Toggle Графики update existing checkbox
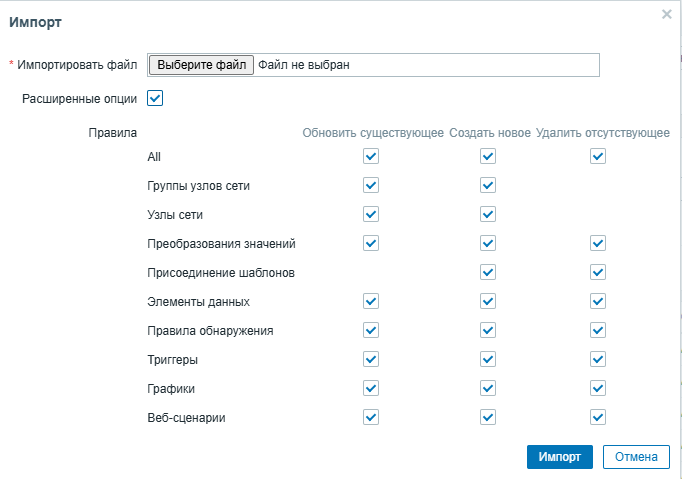The height and width of the screenshot is (479, 682). tap(371, 388)
